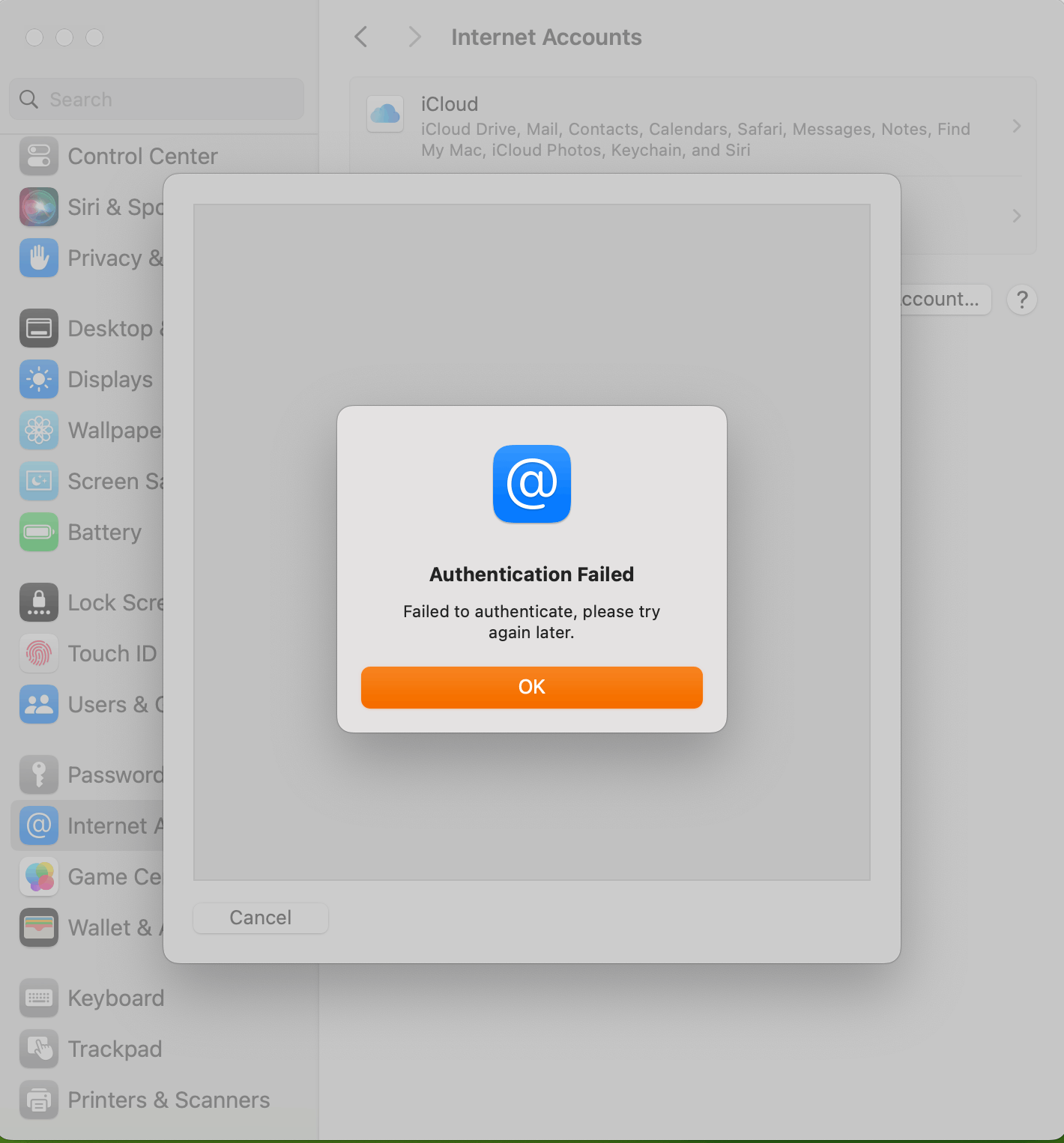The width and height of the screenshot is (1064, 1143).
Task: Go back with the left chevron
Action: (361, 37)
